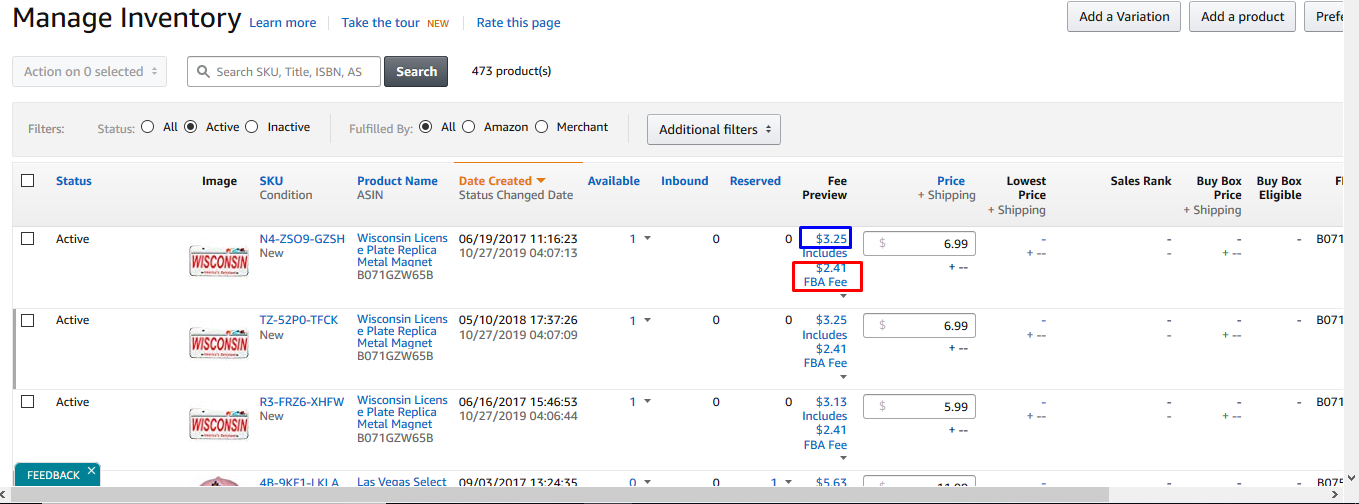Select Fulfilled By All radio button

pyautogui.click(x=426, y=127)
